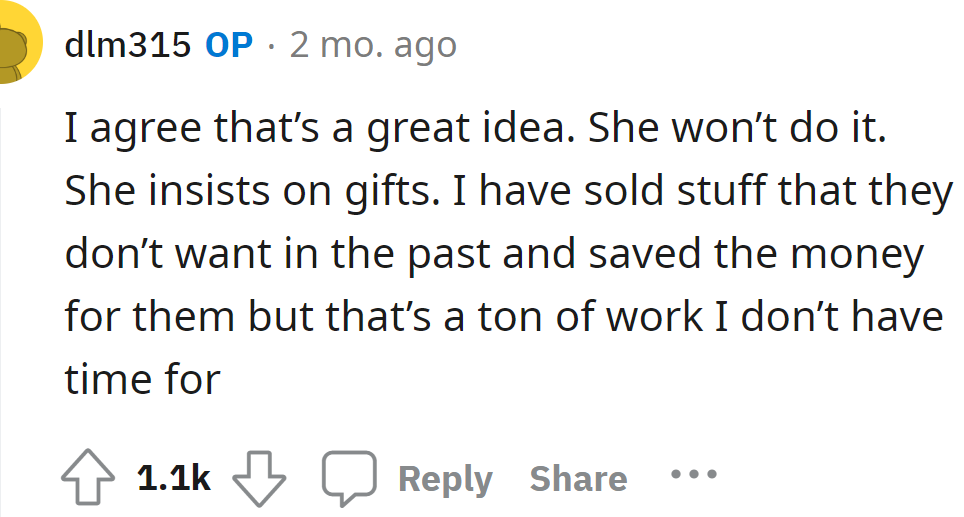964x517 pixels.
Task: Click the word 'insists' in the comment
Action: tap(203, 194)
